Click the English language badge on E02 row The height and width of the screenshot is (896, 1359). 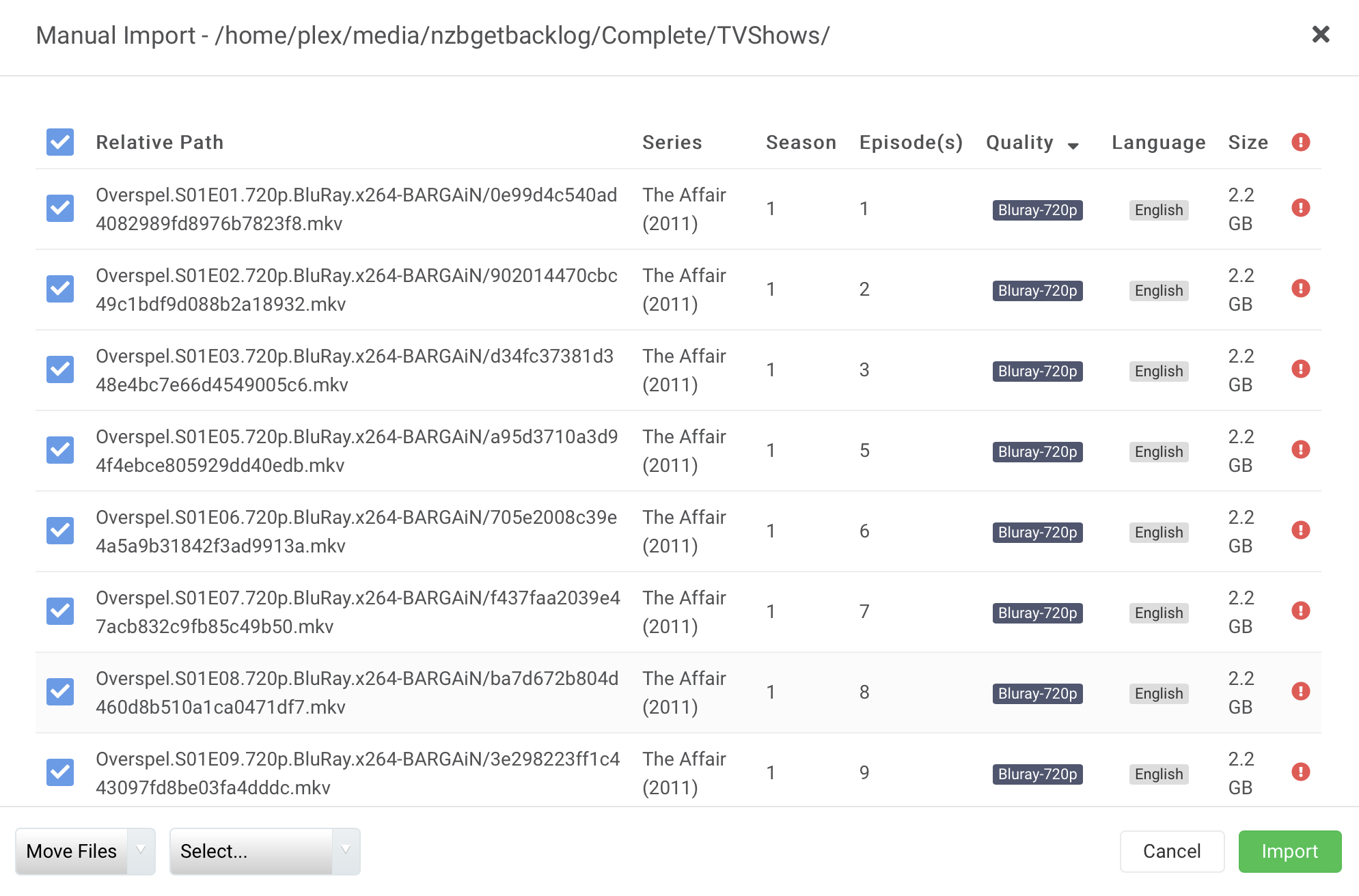tap(1158, 290)
